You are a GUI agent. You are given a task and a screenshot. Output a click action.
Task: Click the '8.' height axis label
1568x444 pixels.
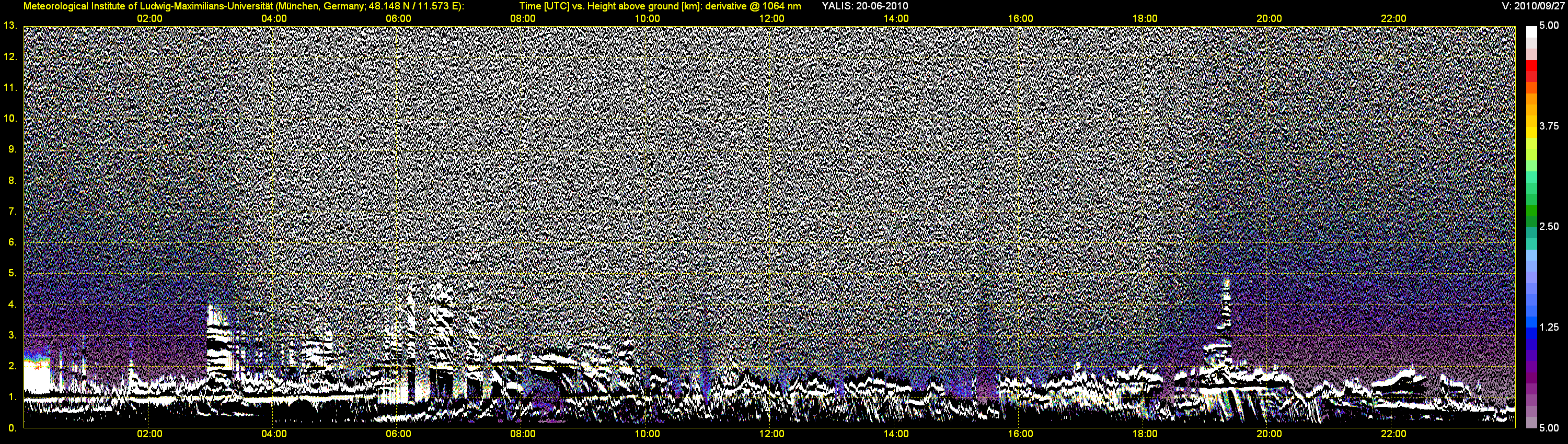[x=12, y=180]
